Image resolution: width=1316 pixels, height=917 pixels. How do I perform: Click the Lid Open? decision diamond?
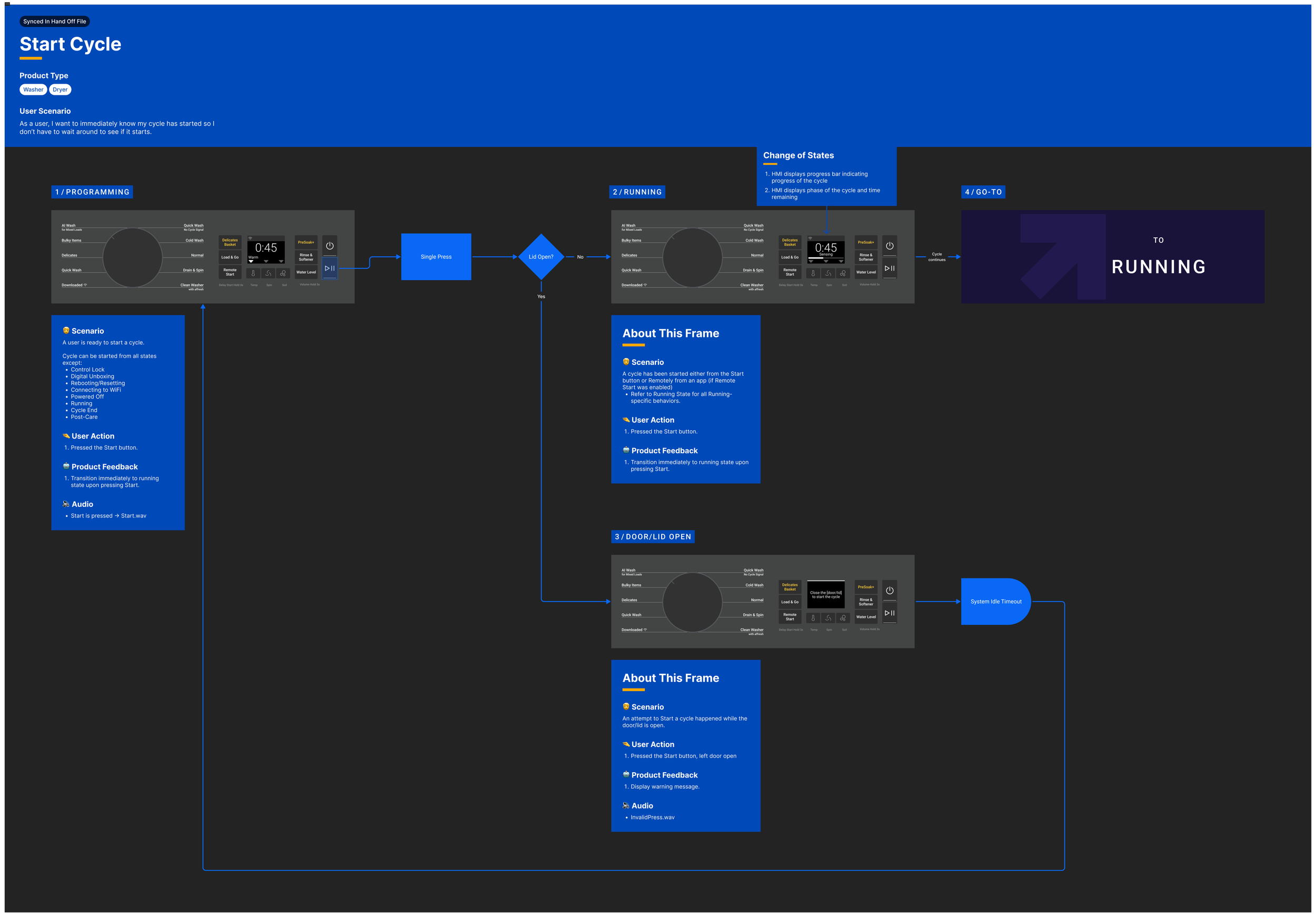(541, 257)
